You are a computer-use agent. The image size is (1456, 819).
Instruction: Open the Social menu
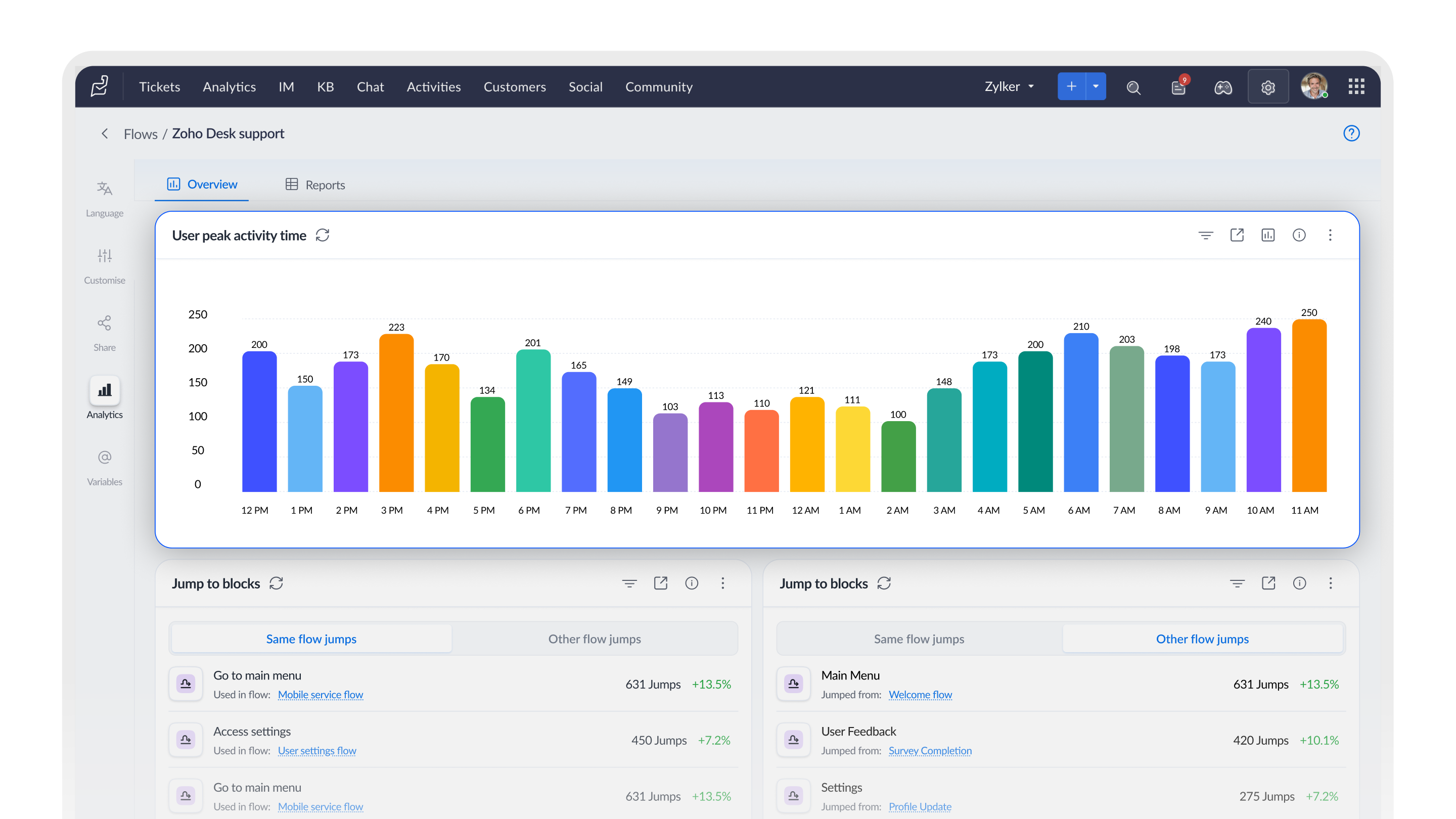(x=585, y=86)
